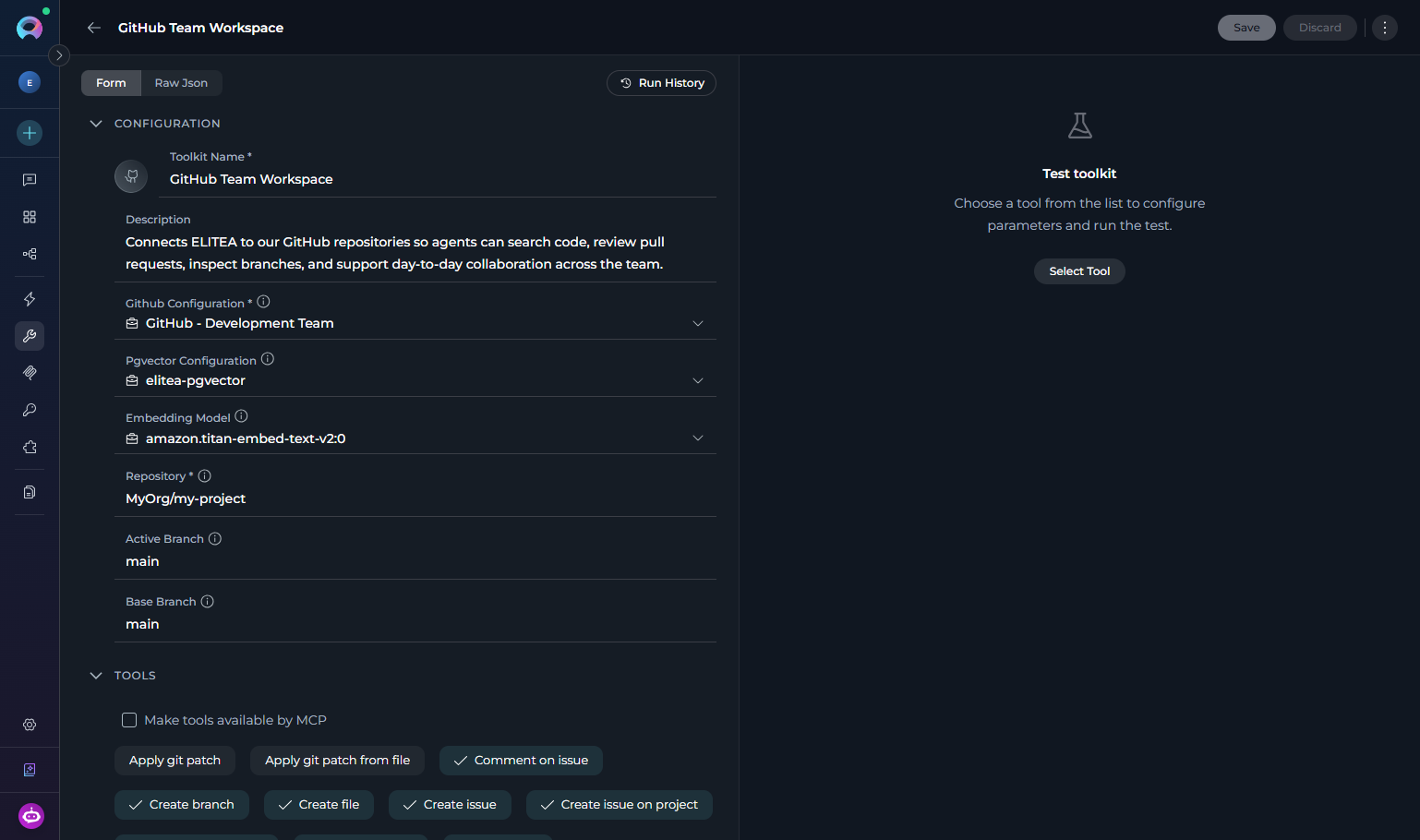Open the chat conversations icon in sidebar
Image resolution: width=1420 pixels, height=840 pixels.
tap(30, 180)
